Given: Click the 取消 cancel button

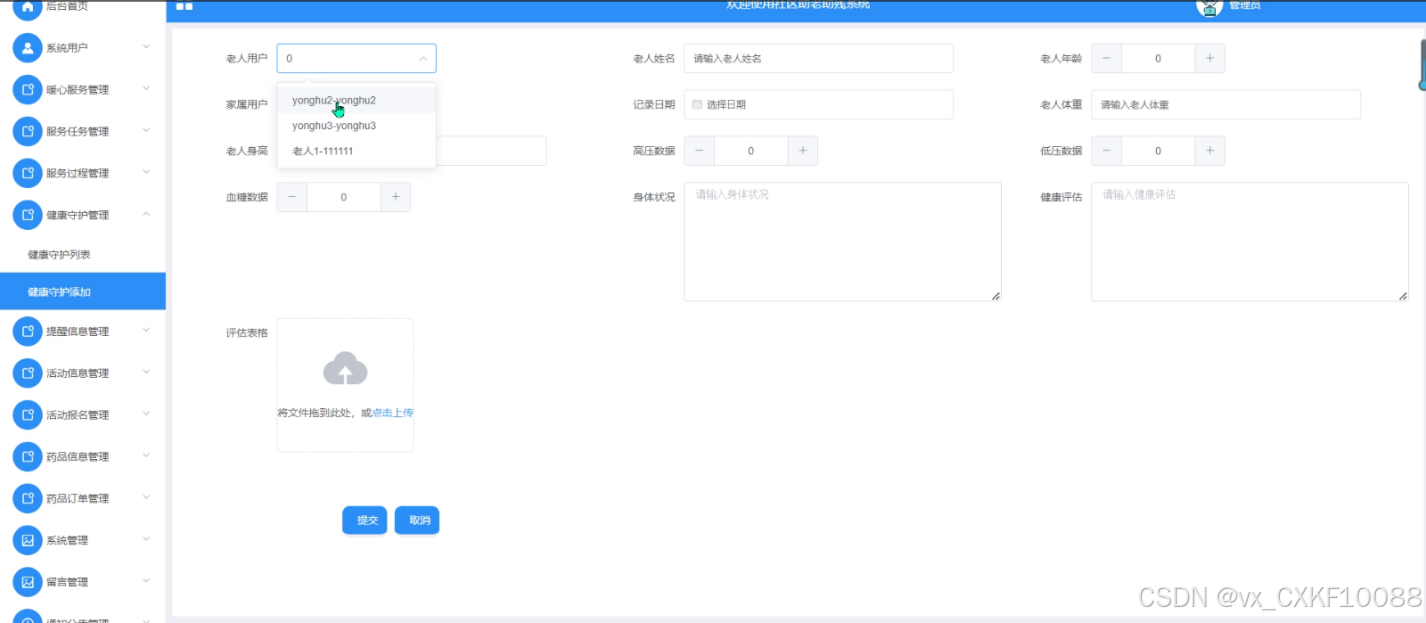Looking at the screenshot, I should pos(417,520).
